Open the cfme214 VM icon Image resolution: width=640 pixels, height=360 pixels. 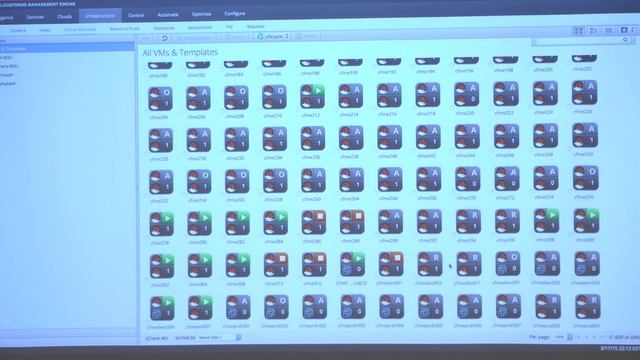(x=351, y=96)
